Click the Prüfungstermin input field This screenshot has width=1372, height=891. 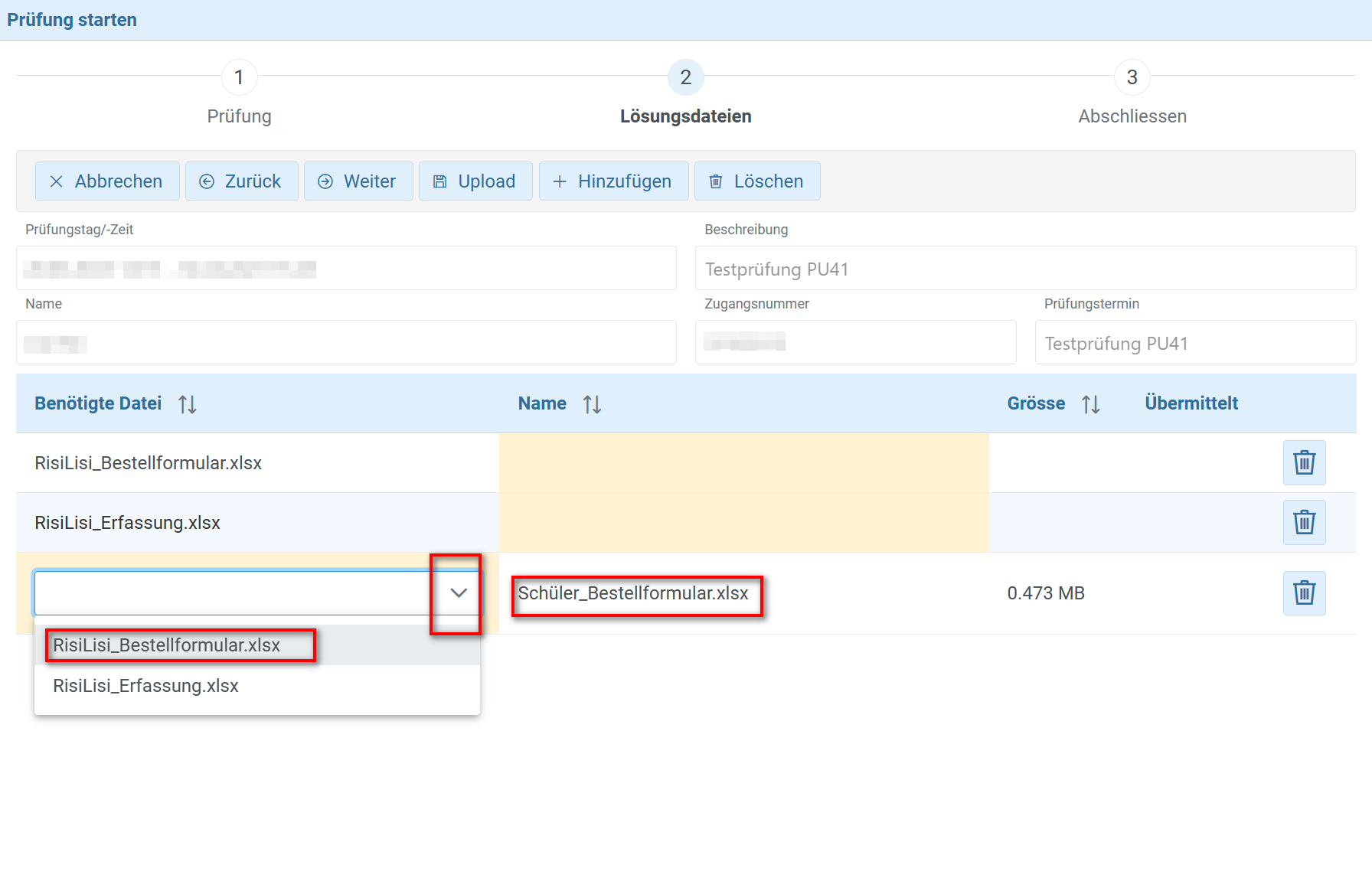click(x=1195, y=342)
